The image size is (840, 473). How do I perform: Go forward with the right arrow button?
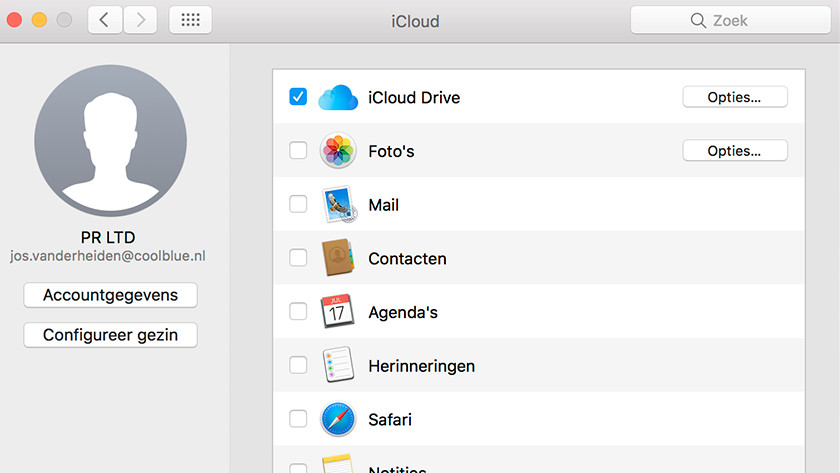tap(140, 20)
